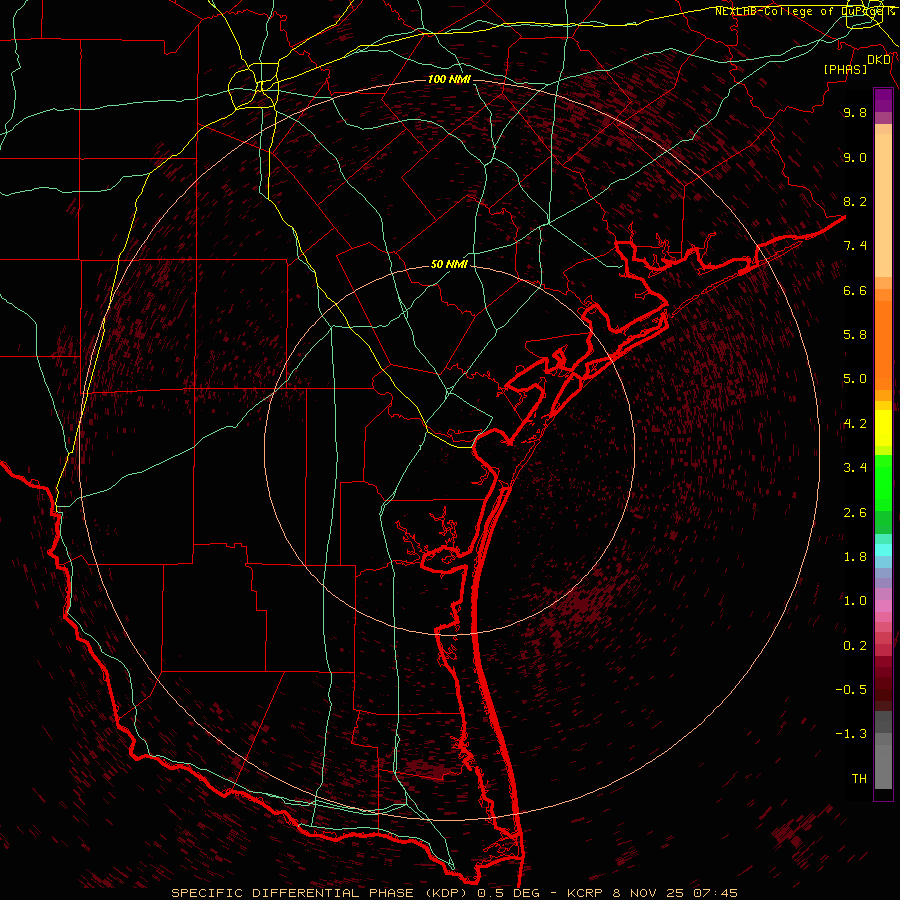The width and height of the screenshot is (900, 900).
Task: Click the 5.8 legend value
Action: tap(855, 335)
